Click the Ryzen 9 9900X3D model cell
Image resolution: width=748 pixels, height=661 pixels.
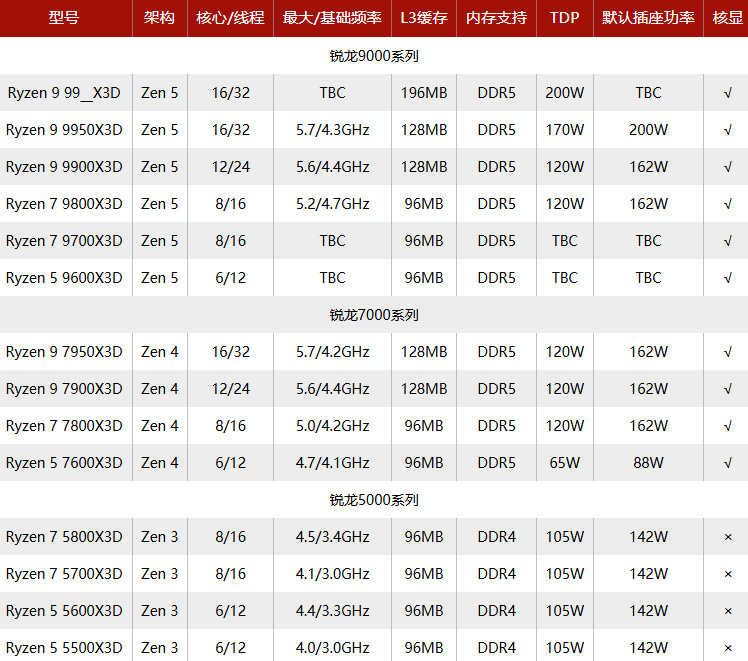(x=64, y=167)
